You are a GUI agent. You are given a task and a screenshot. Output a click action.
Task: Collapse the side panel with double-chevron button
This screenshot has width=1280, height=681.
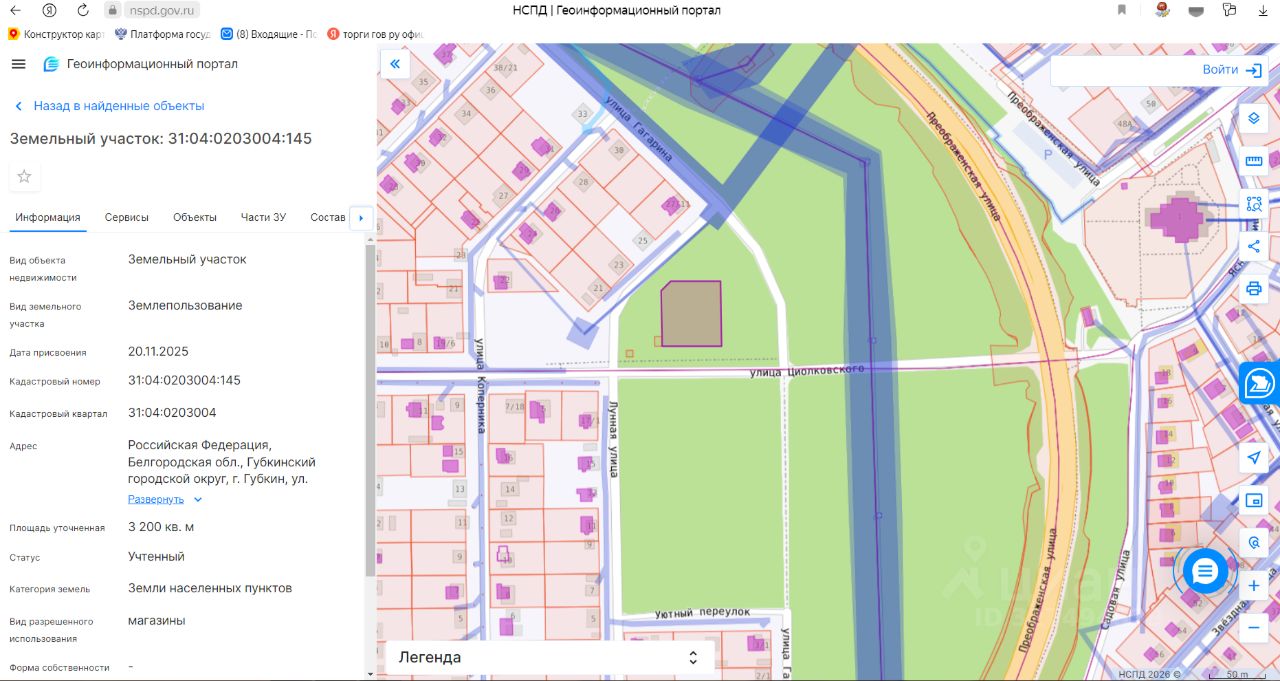pyautogui.click(x=395, y=64)
